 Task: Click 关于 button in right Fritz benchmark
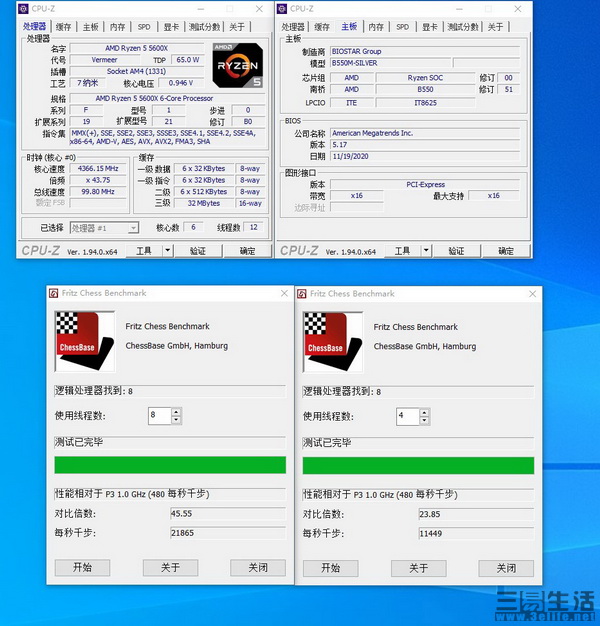point(419,568)
